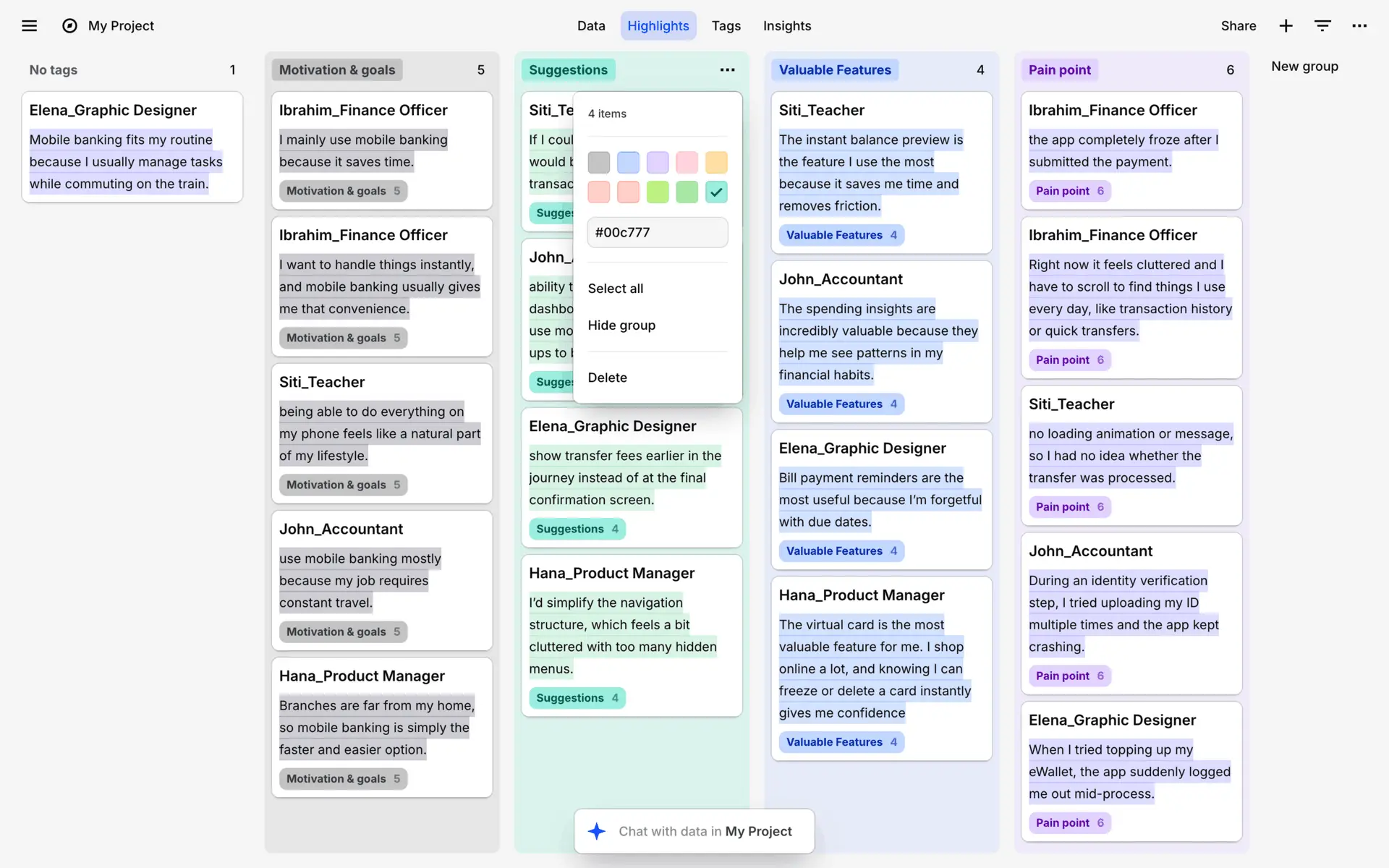The image size is (1389, 868).
Task: Click Delete in the group menu
Action: [608, 378]
